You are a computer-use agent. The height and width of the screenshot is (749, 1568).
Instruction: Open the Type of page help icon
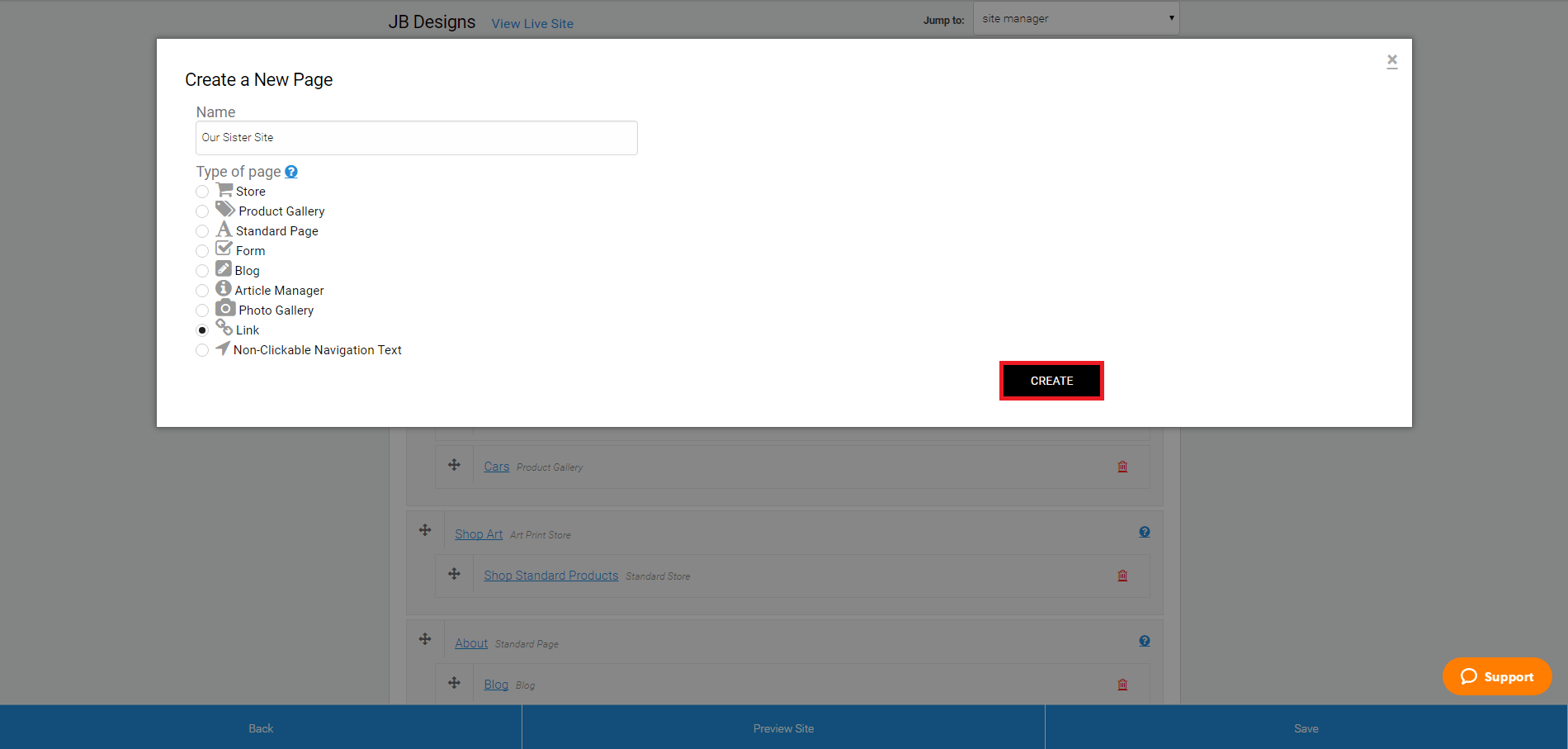tap(291, 172)
